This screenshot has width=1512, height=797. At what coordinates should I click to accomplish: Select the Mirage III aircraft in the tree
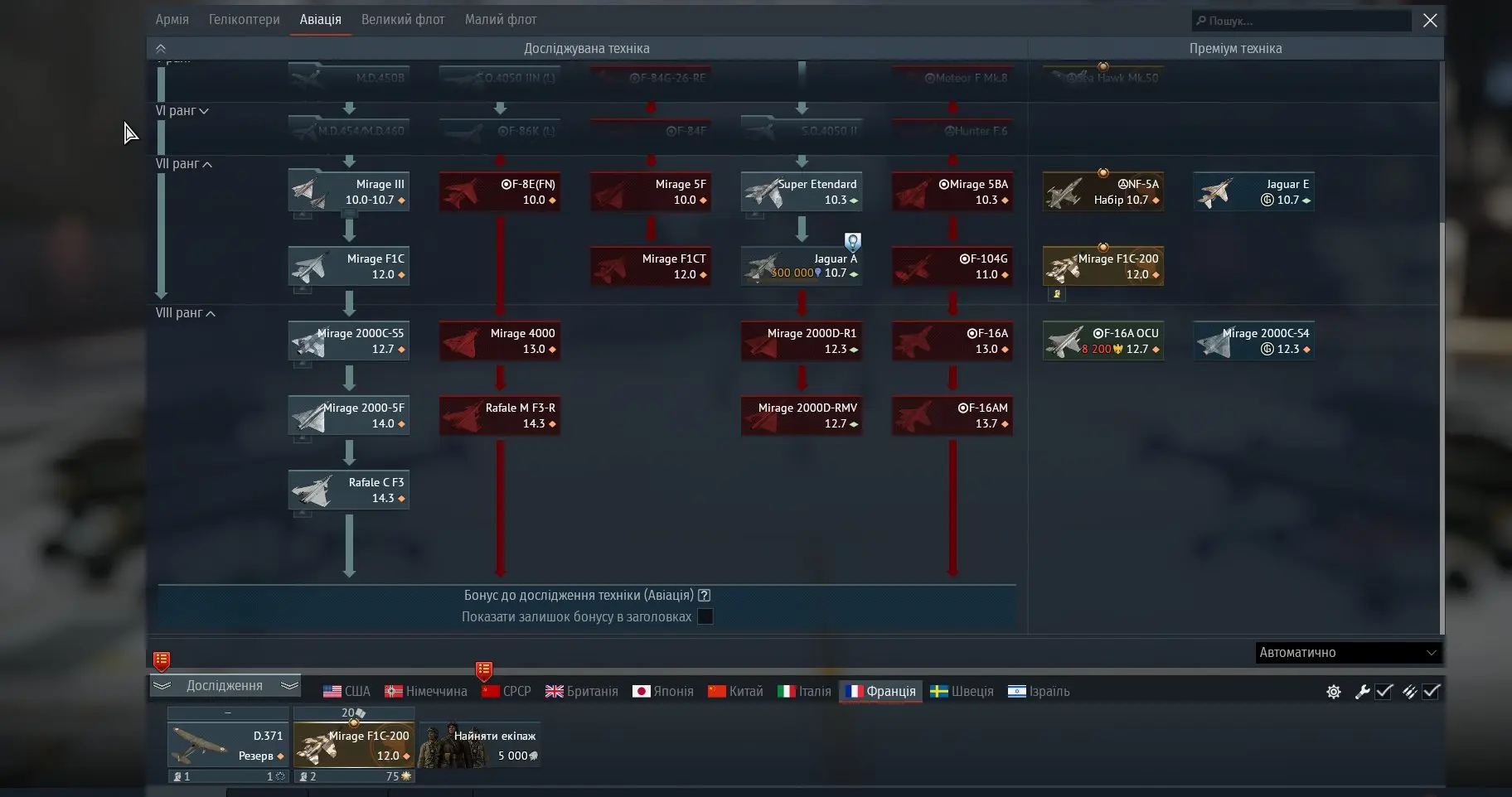click(x=349, y=191)
